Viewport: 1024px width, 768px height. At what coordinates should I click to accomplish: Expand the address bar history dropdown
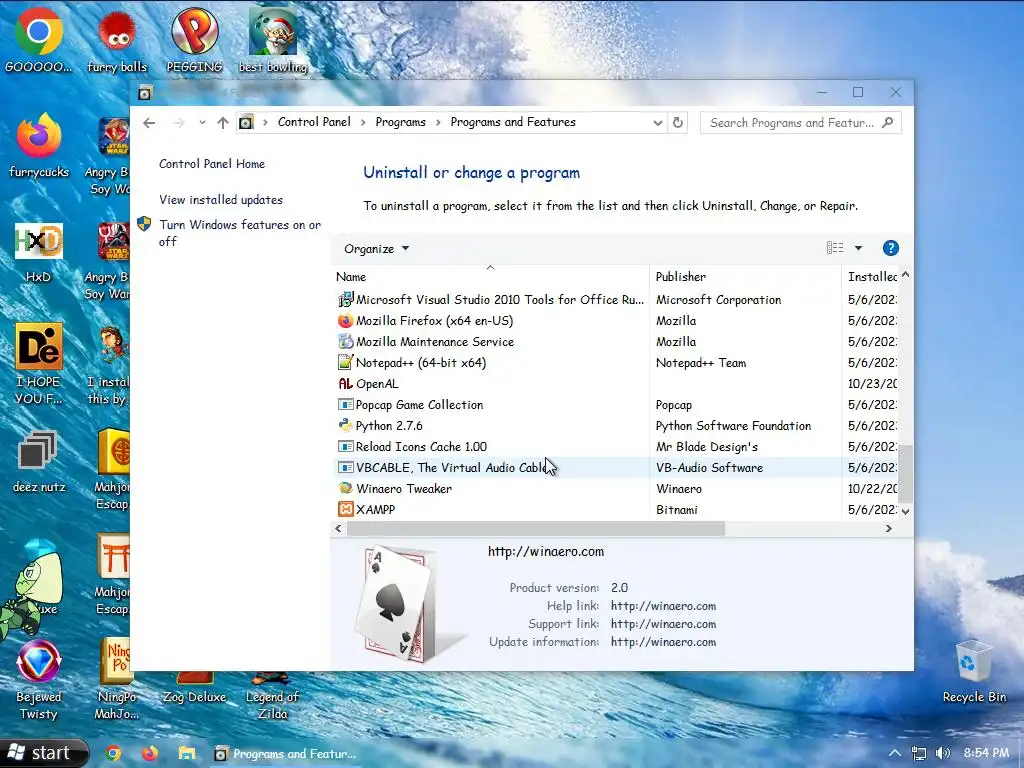tap(658, 123)
